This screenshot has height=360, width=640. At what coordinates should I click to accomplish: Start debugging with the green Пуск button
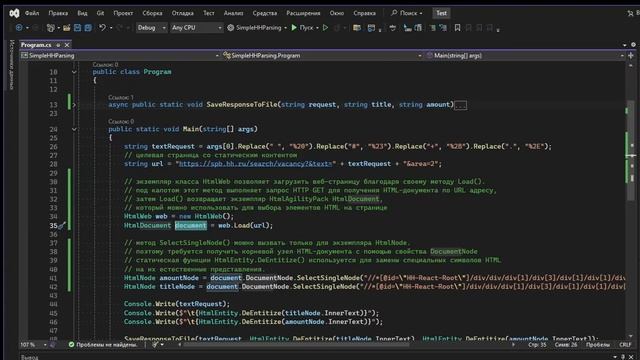coord(302,28)
